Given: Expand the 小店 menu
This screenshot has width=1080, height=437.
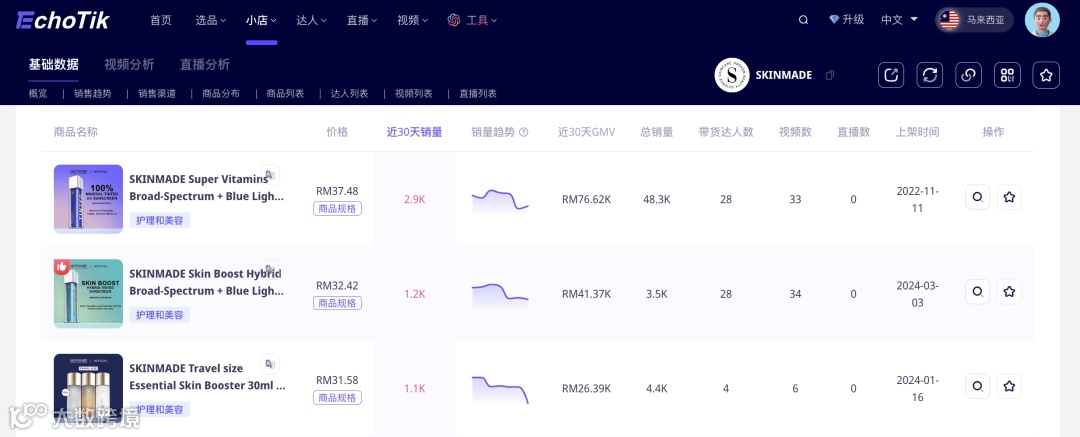Looking at the screenshot, I should (x=261, y=20).
